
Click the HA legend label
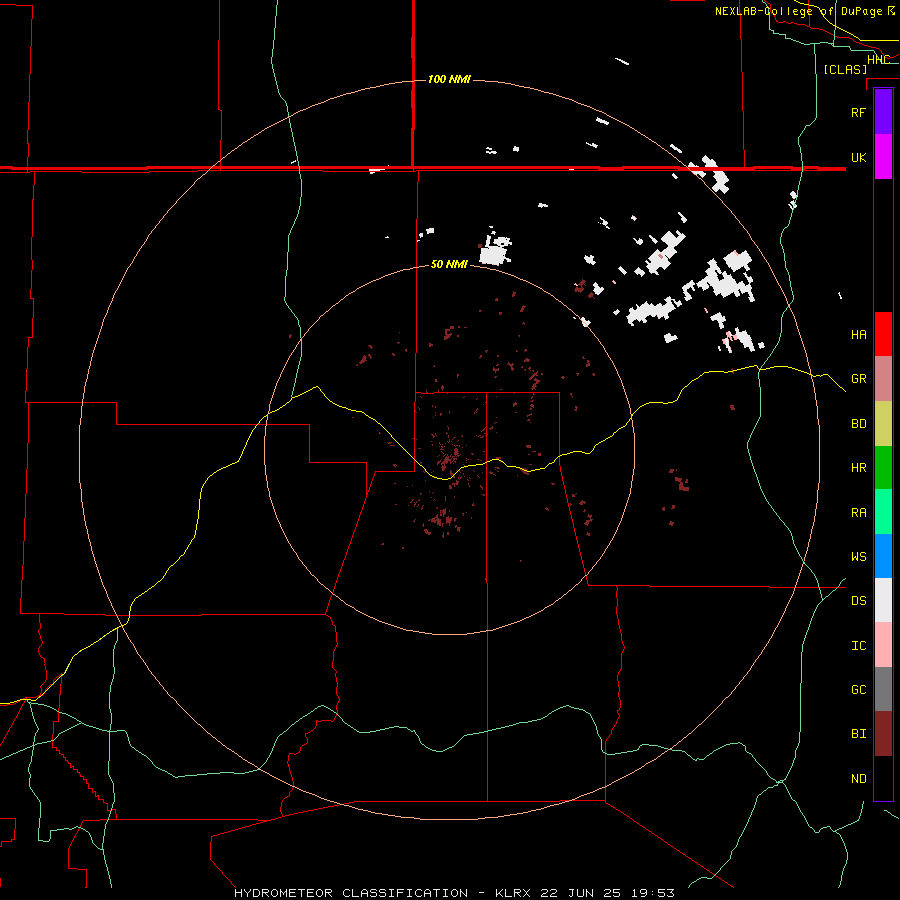(858, 335)
